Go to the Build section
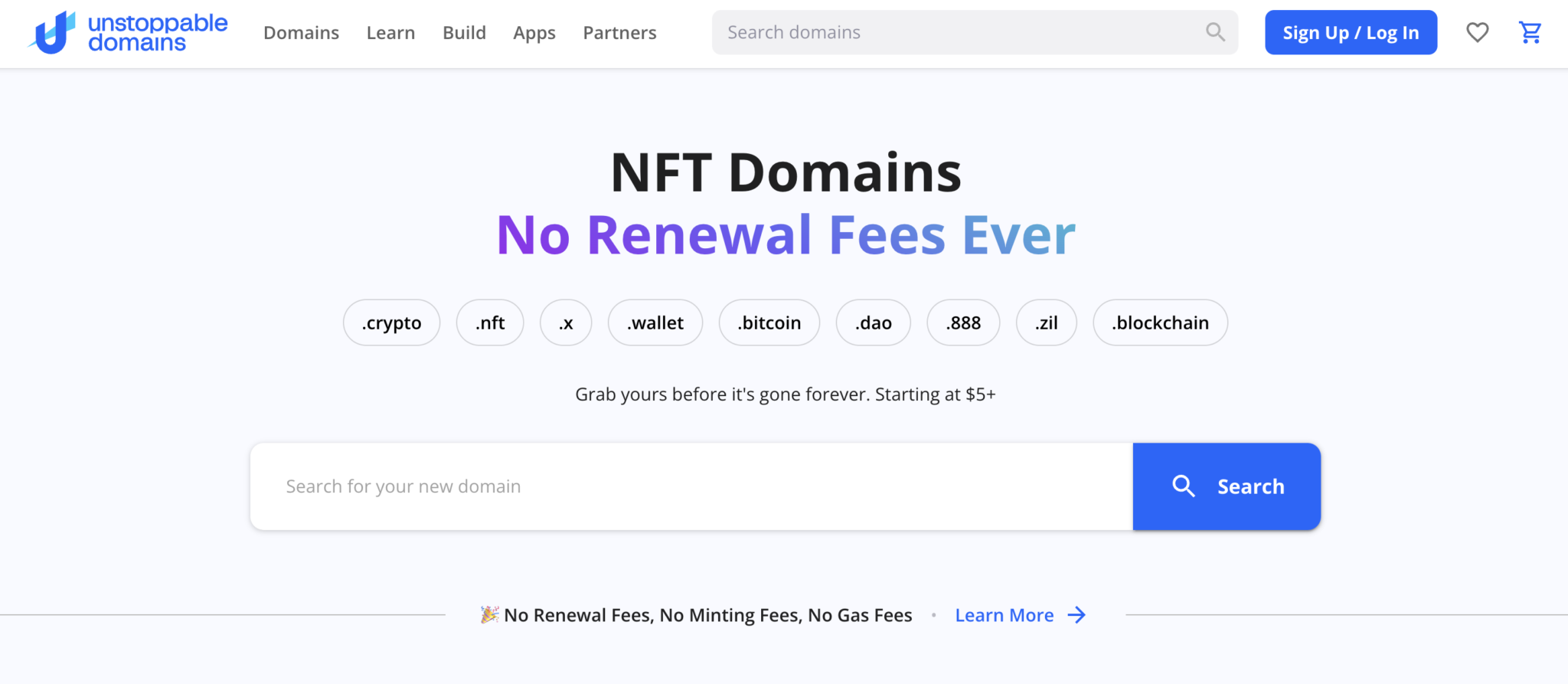This screenshot has height=684, width=1568. click(464, 32)
